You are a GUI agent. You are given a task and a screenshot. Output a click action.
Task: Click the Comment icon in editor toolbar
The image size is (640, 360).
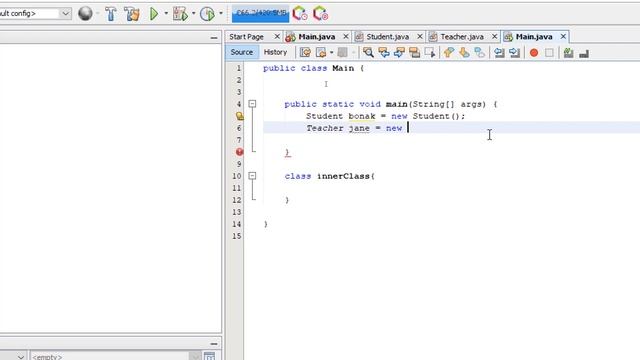pyautogui.click(x=569, y=53)
